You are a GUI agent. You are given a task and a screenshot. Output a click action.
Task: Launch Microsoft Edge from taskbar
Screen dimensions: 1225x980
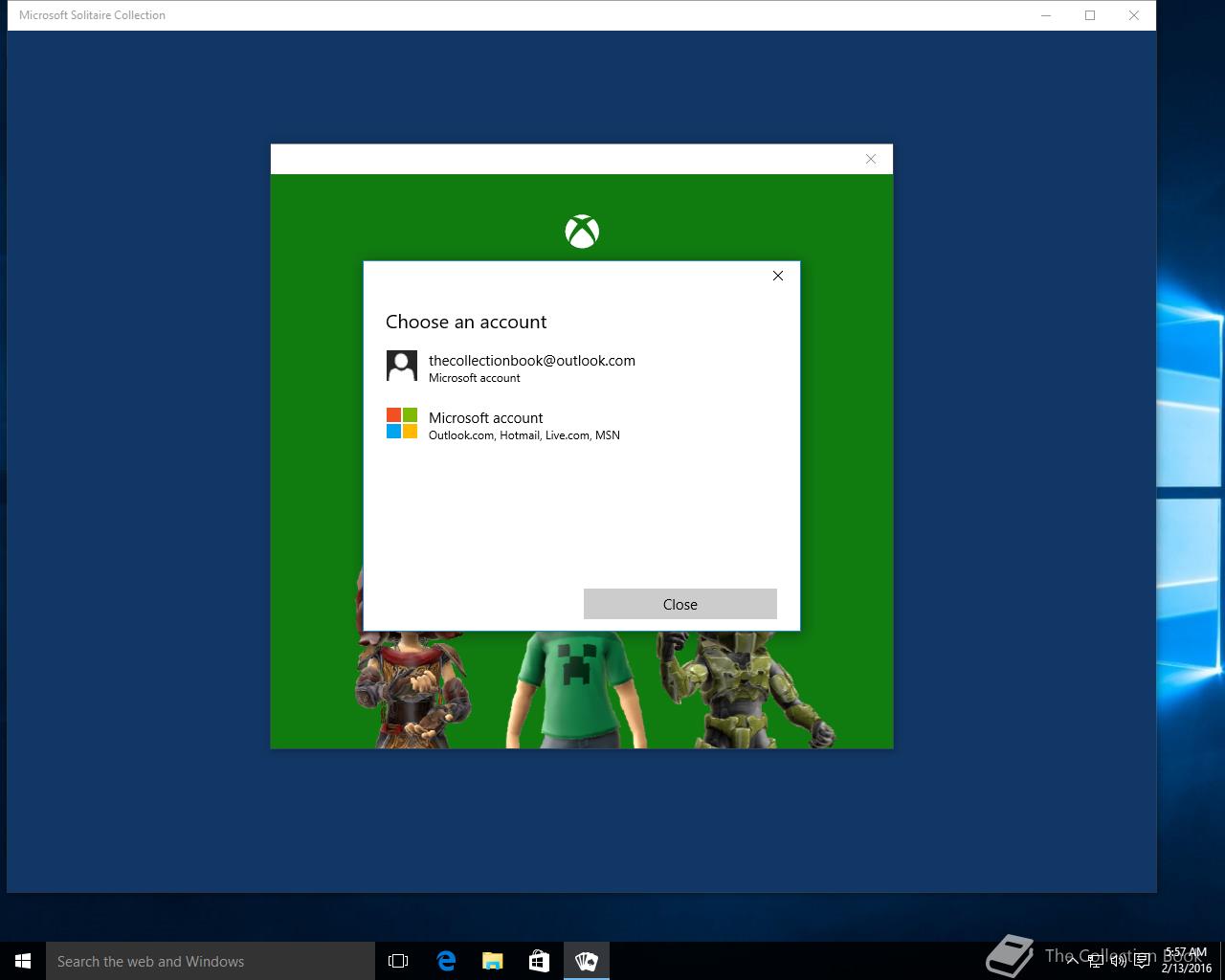pos(445,961)
